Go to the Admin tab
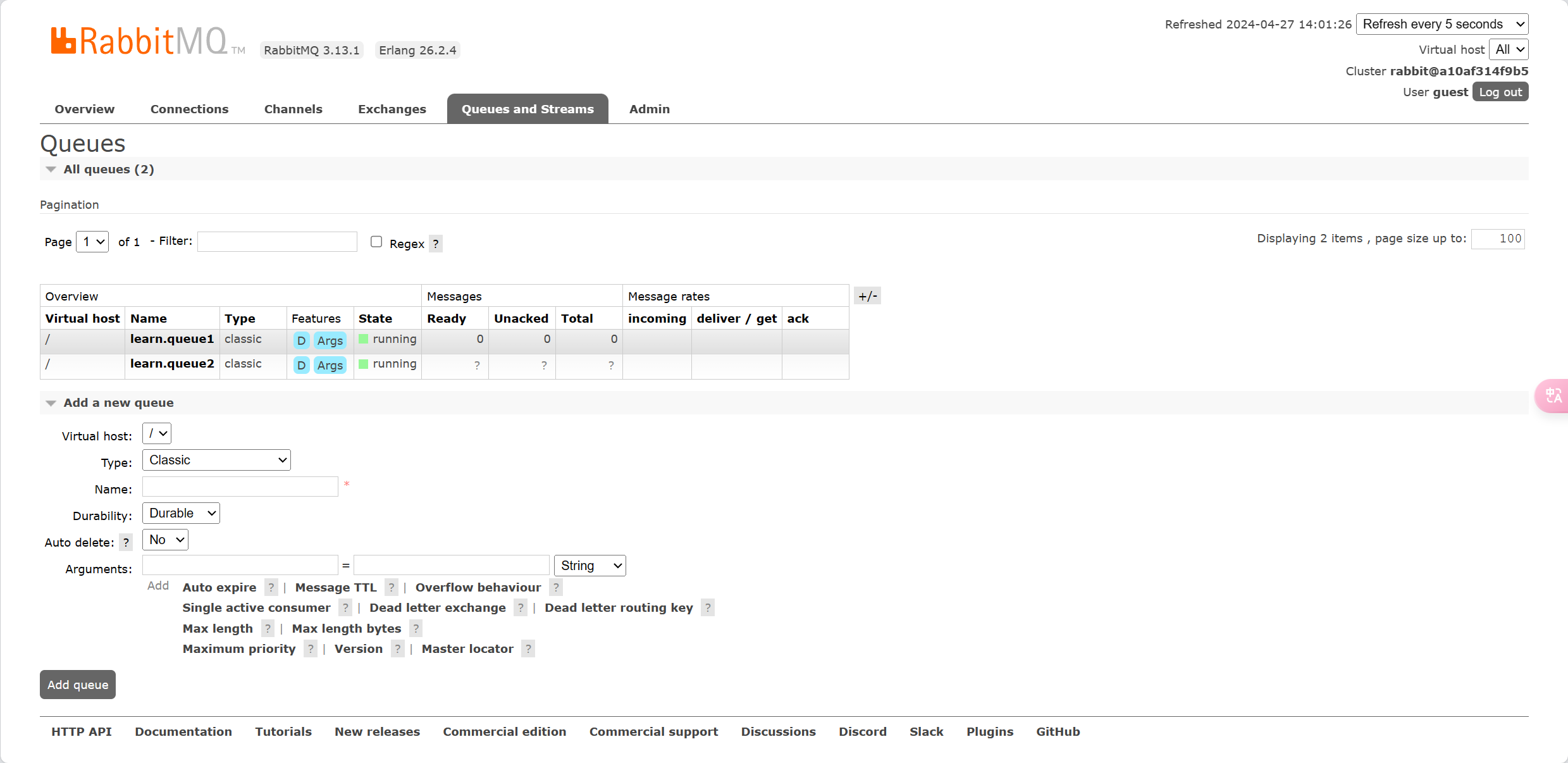Viewport: 1568px width, 763px height. (x=650, y=109)
